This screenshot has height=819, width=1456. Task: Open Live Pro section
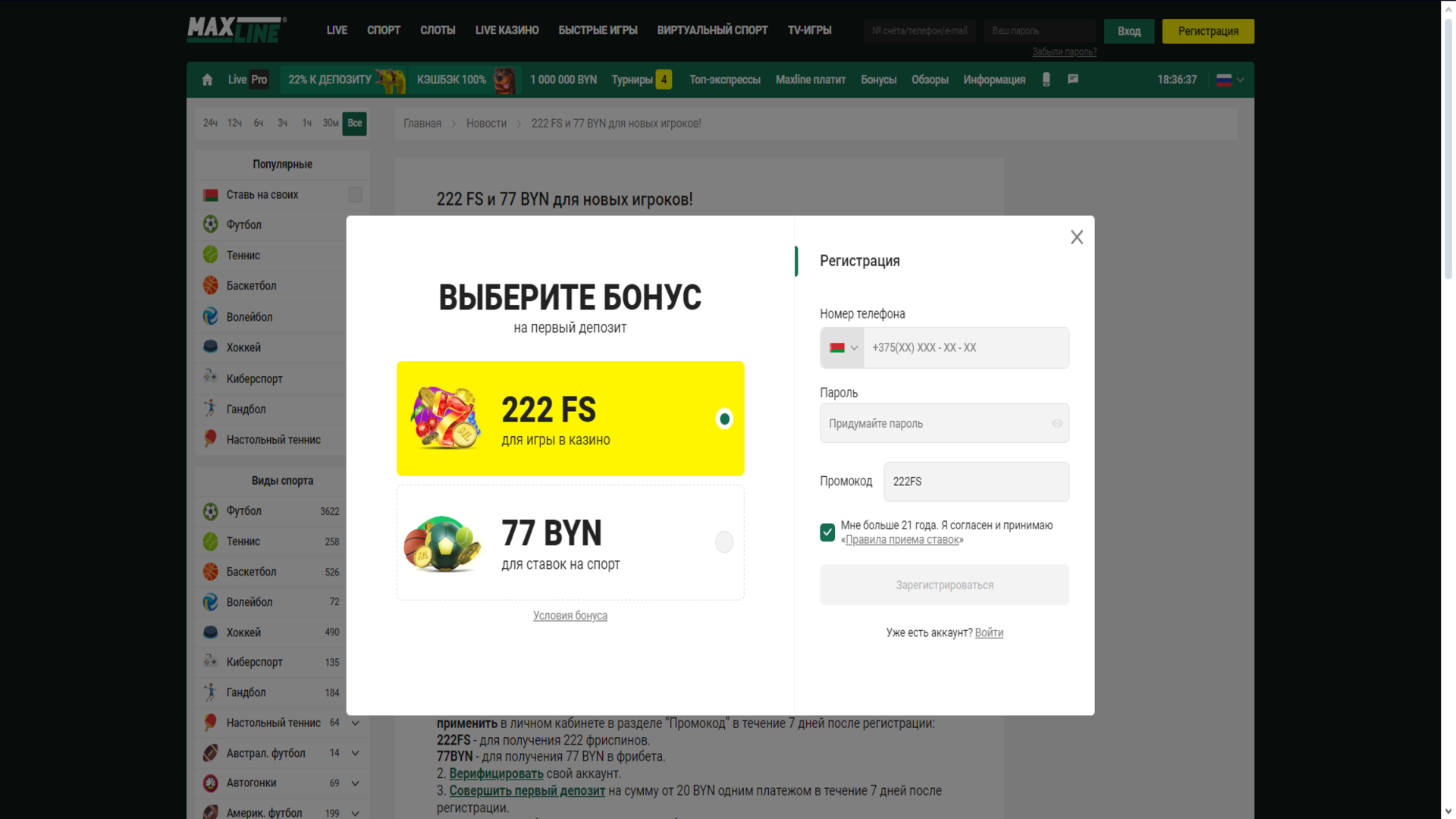click(248, 80)
